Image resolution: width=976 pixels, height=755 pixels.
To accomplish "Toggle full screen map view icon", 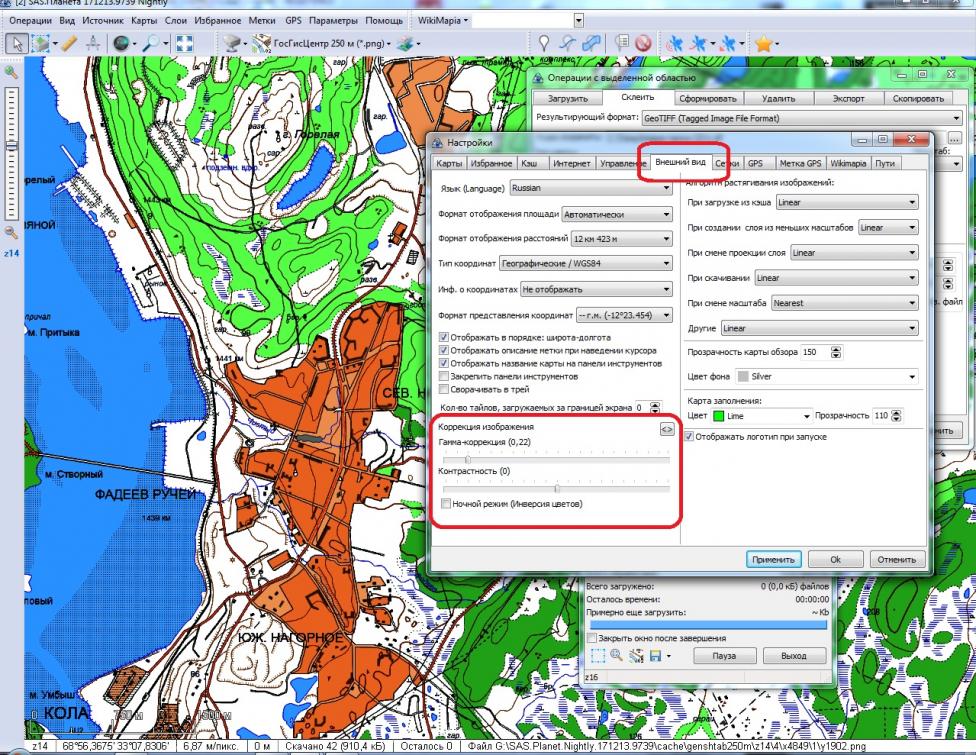I will coord(183,43).
